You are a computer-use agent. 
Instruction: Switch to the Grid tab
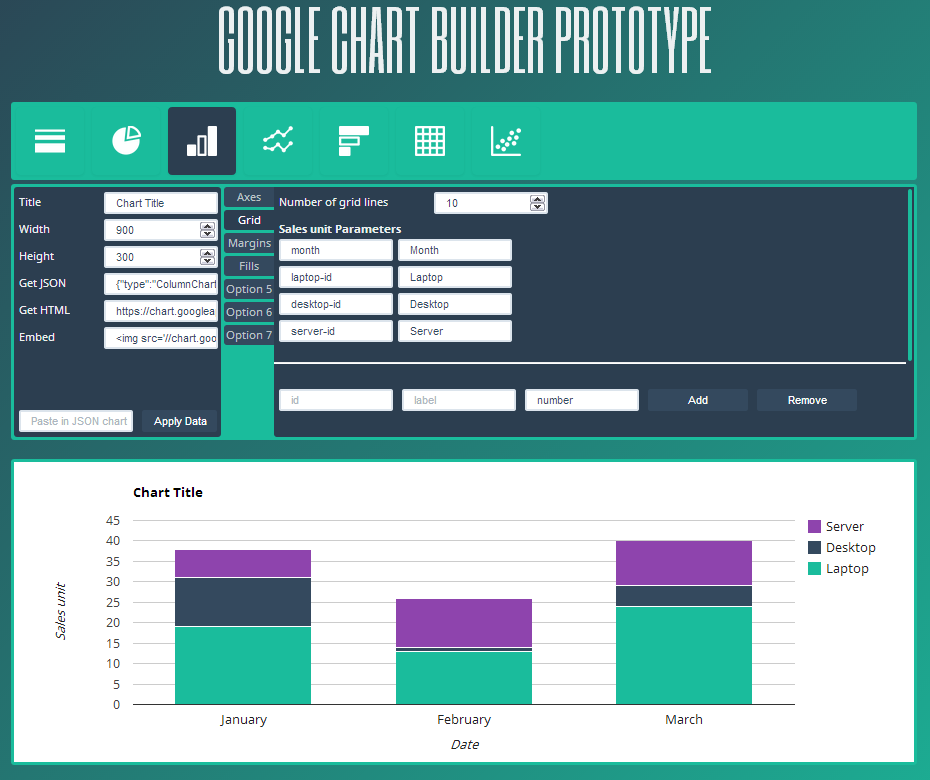pos(249,220)
